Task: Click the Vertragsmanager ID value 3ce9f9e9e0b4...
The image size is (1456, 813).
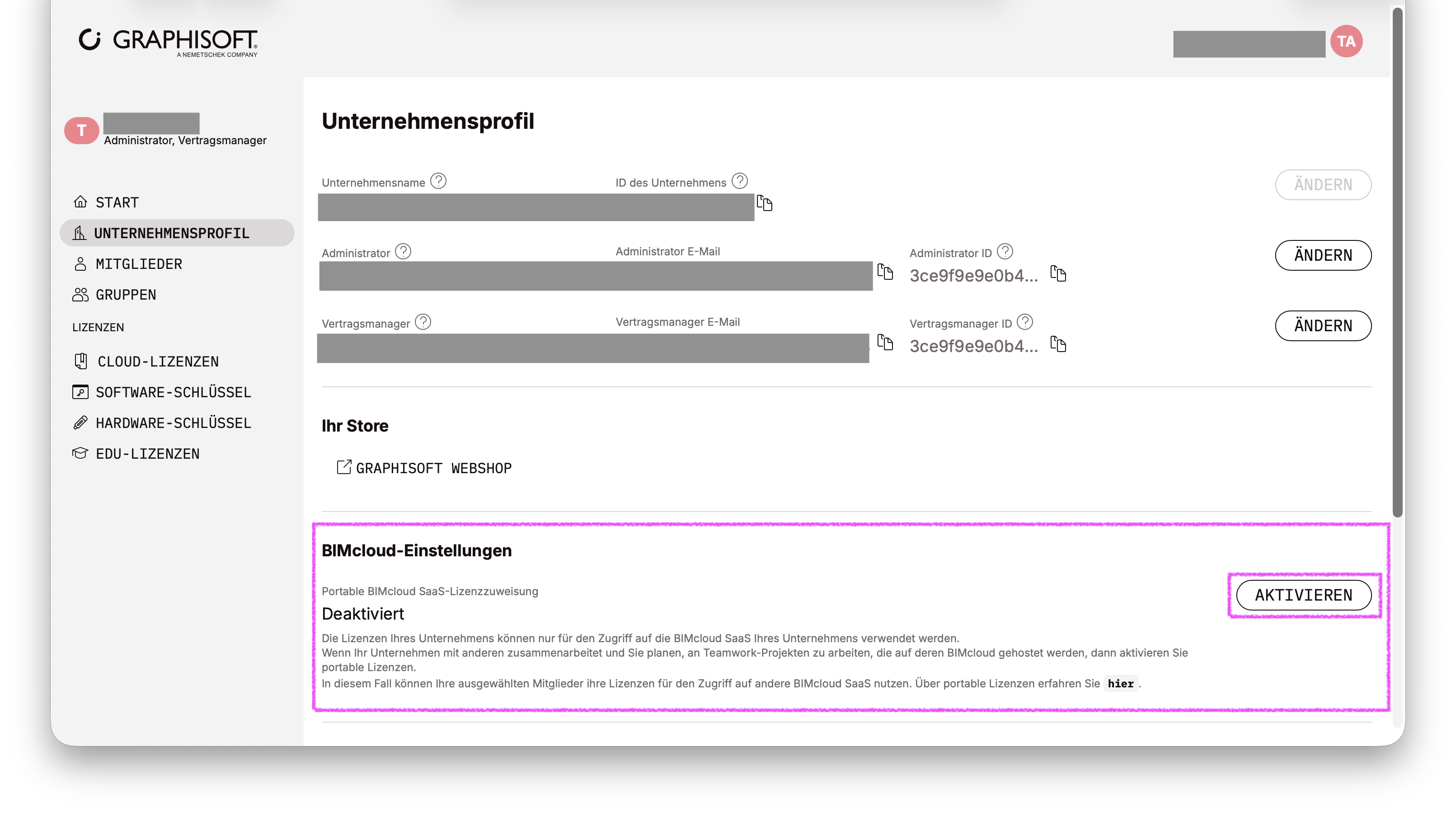Action: point(973,346)
